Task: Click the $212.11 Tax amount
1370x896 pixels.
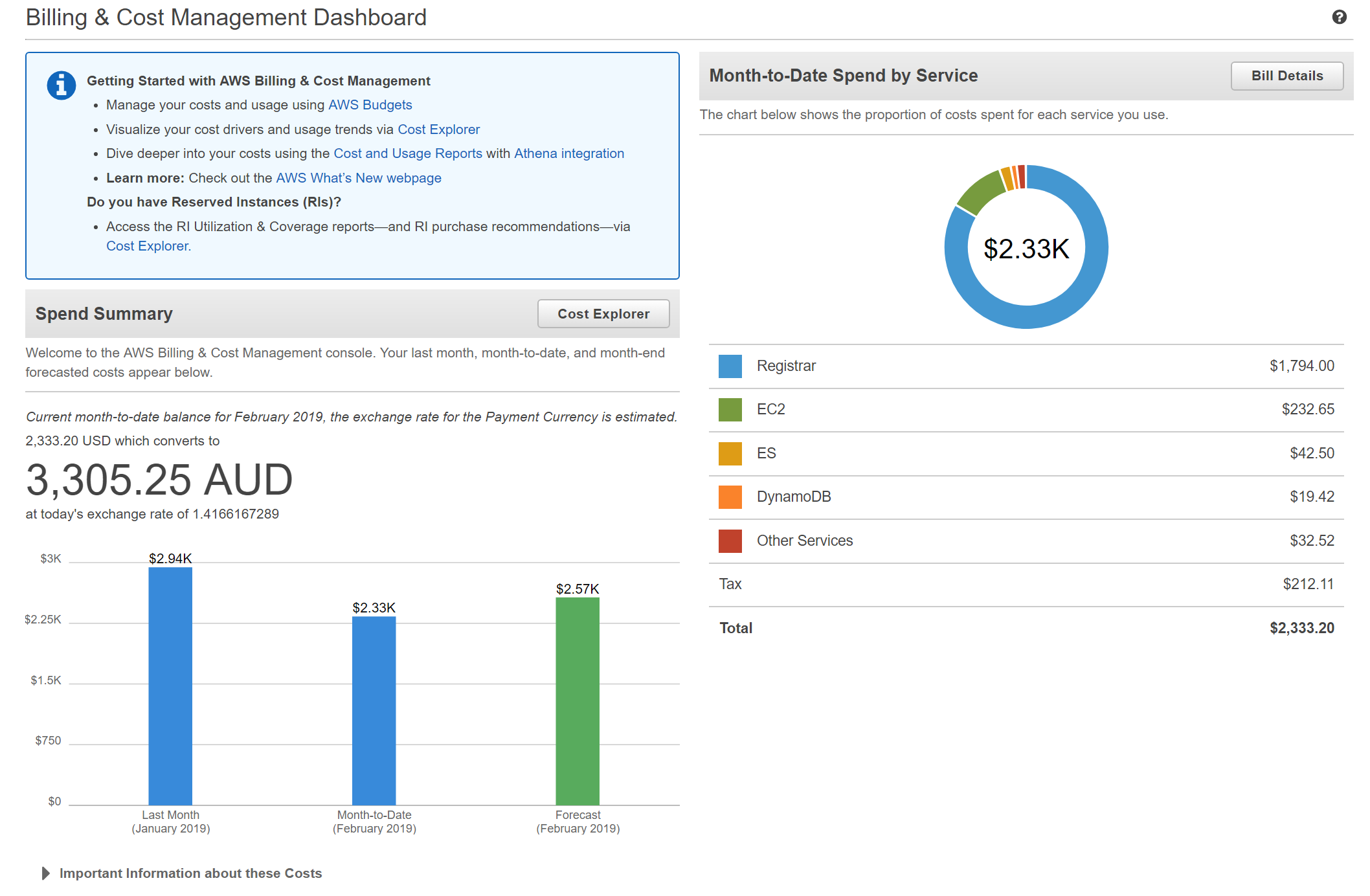Action: pyautogui.click(x=1308, y=585)
